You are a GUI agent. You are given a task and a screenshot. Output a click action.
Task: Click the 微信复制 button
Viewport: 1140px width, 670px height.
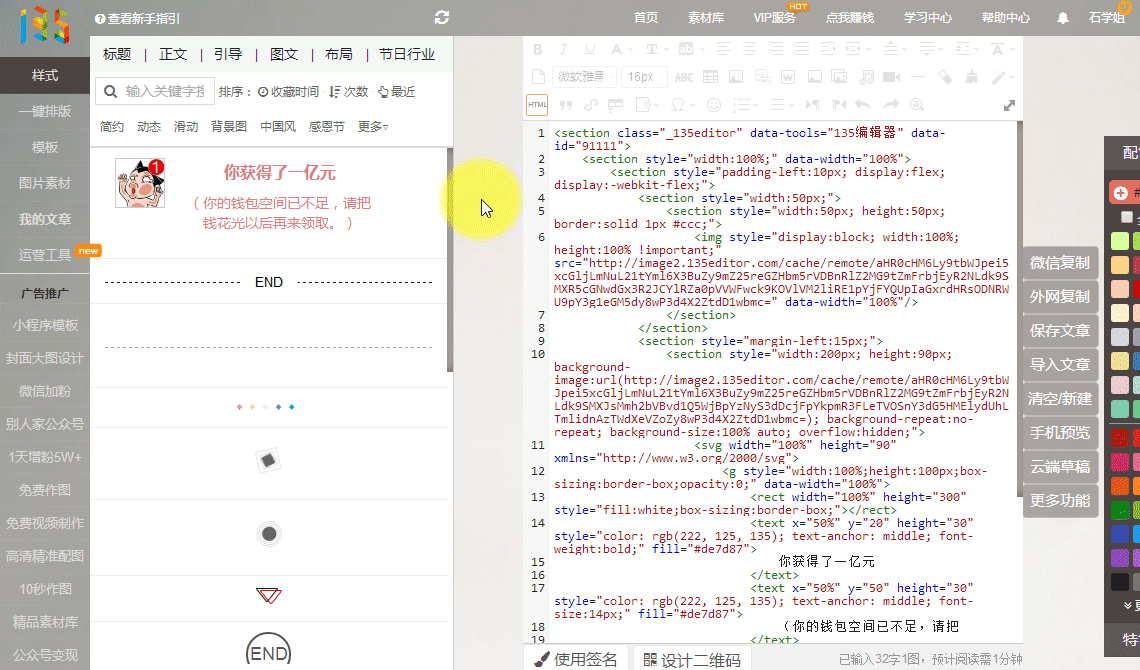[x=1060, y=263]
